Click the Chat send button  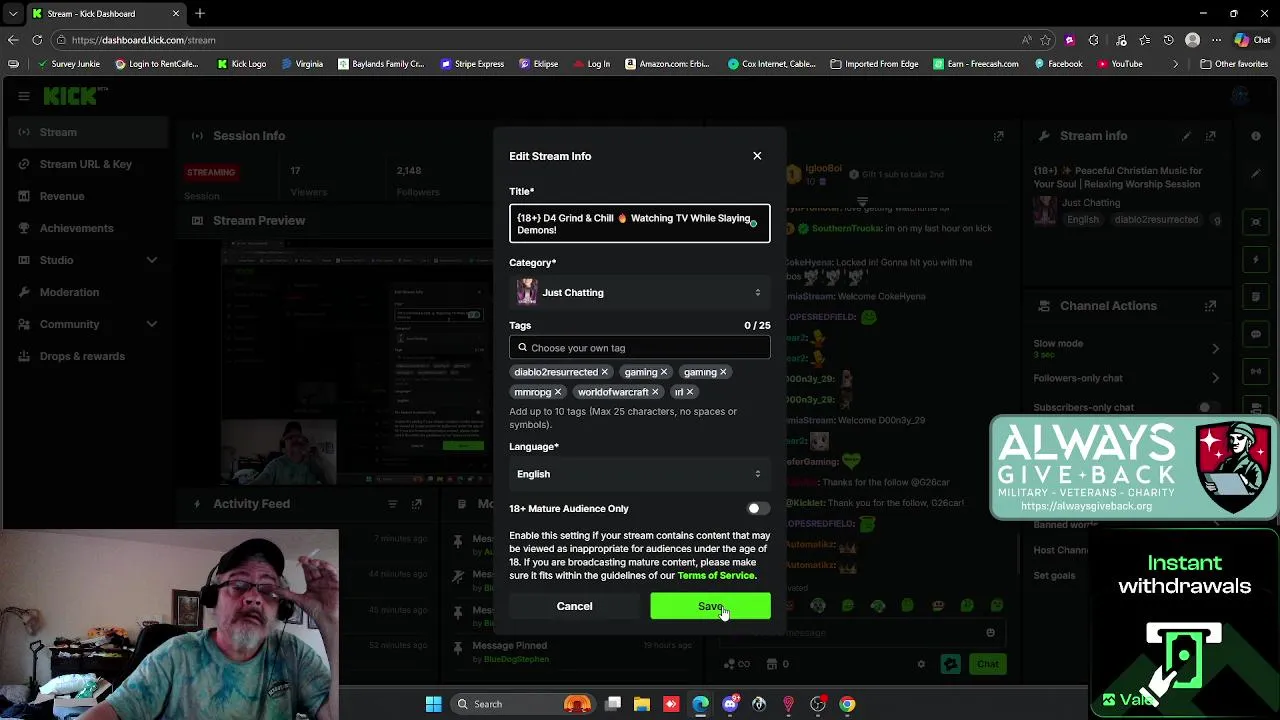coord(987,664)
